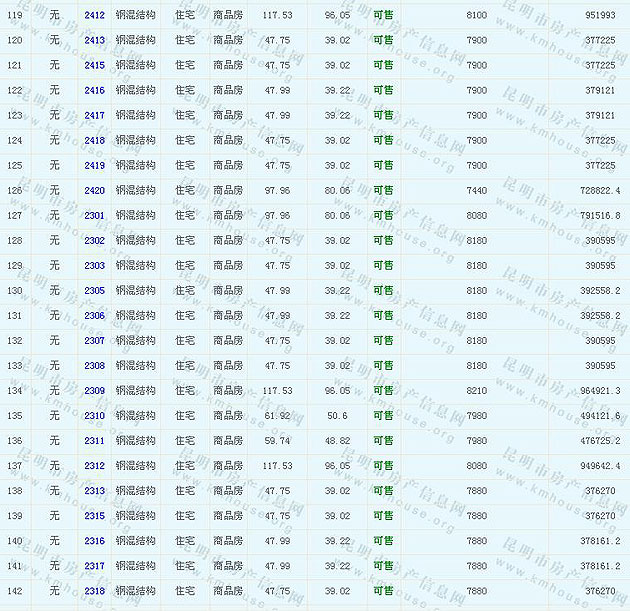Select room number 2301
Image resolution: width=630 pixels, height=611 pixels.
coord(94,216)
